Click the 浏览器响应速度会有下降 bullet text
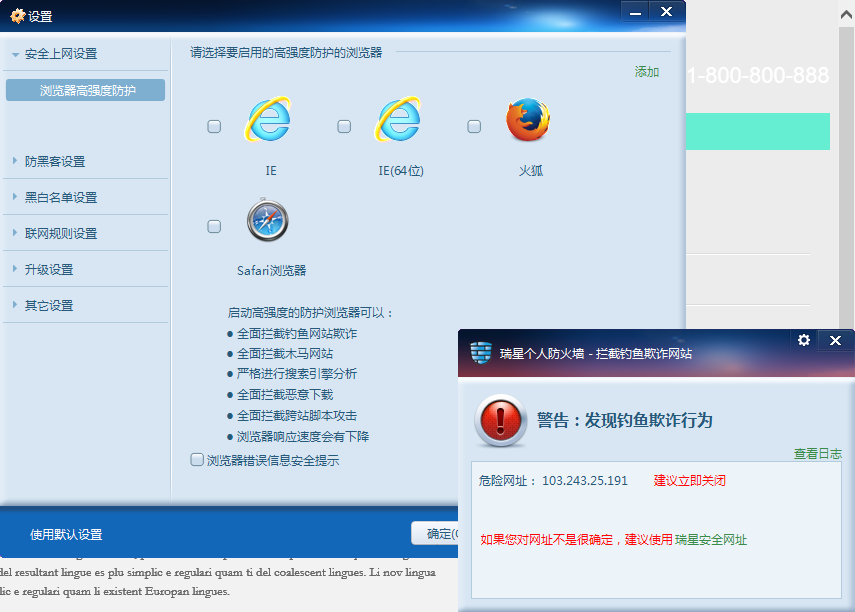855x612 pixels. 303,437
